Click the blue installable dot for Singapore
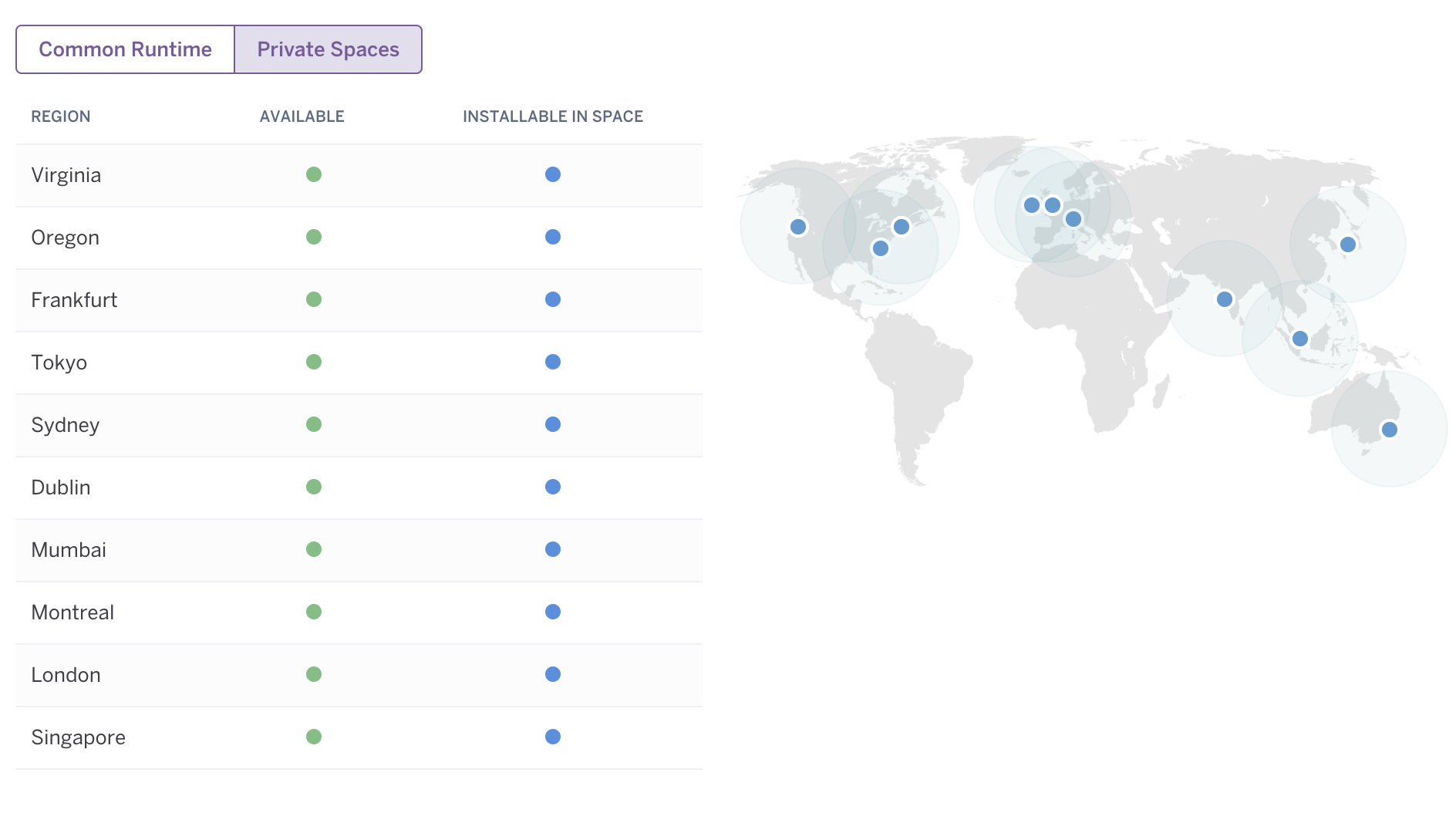The height and width of the screenshot is (813, 1456). click(553, 737)
